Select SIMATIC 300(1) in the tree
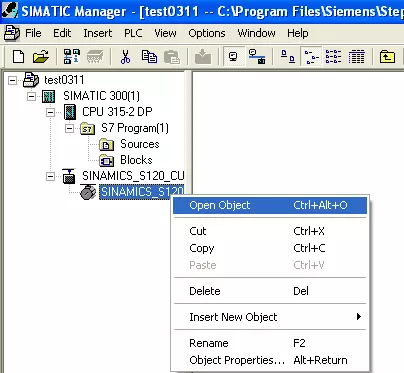 pyautogui.click(x=101, y=96)
